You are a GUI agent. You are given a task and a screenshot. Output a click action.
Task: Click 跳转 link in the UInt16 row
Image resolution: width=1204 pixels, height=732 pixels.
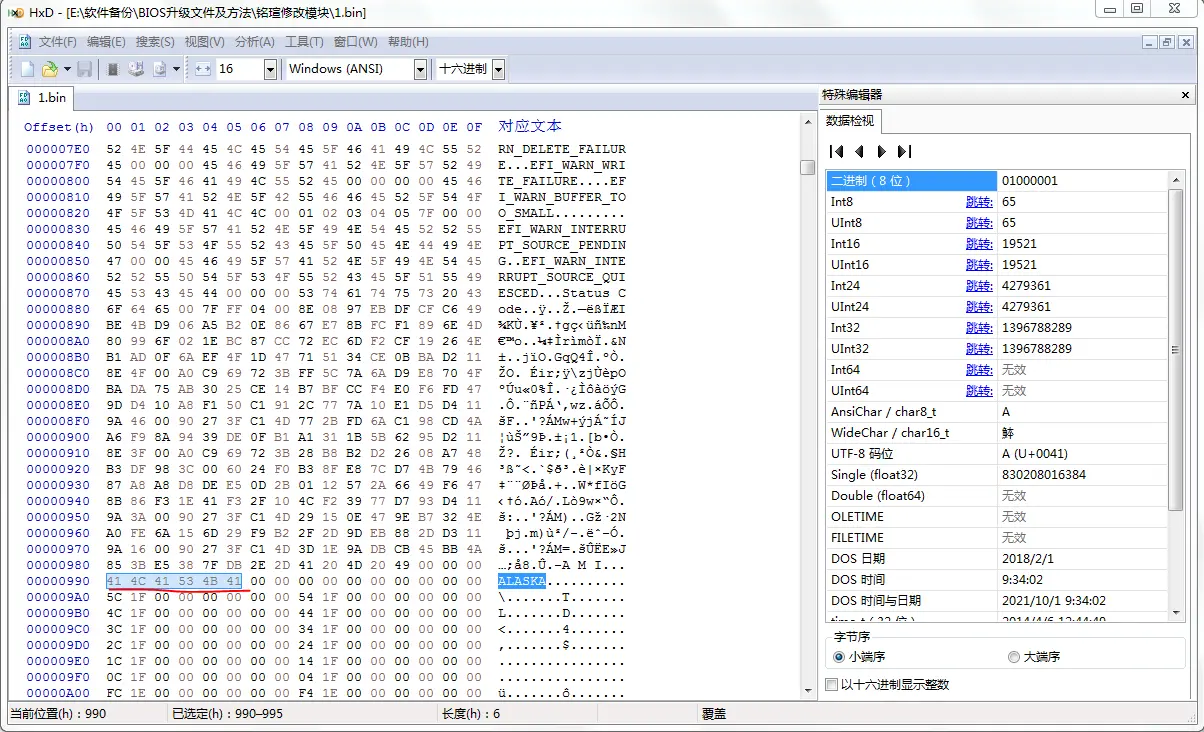pos(979,265)
